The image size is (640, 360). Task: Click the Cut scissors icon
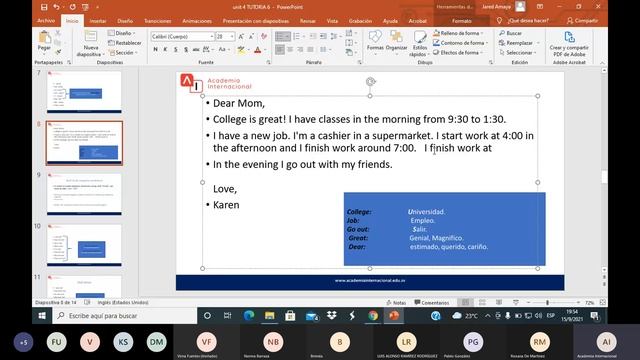[58, 33]
